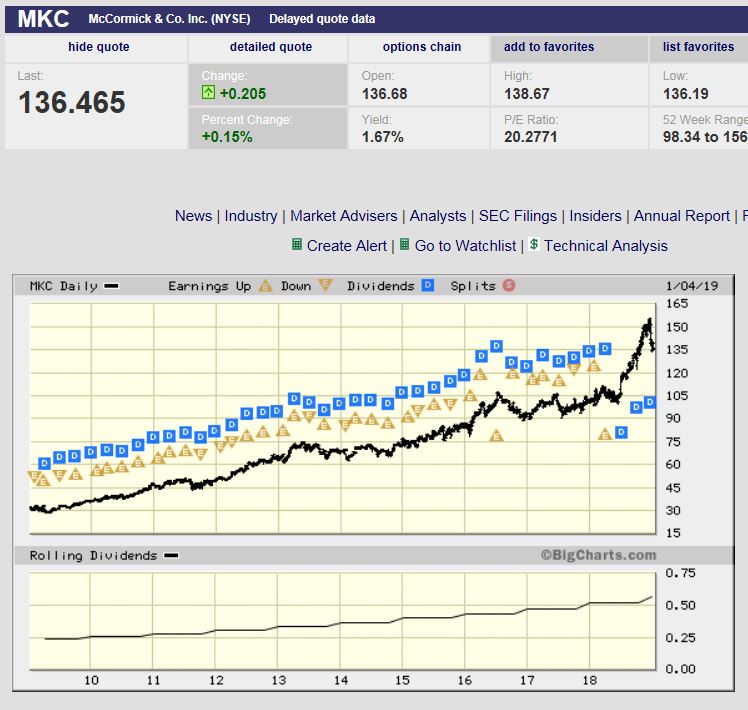Click the lone earnings triangle under 2016 peak
The height and width of the screenshot is (710, 748).
coord(496,436)
